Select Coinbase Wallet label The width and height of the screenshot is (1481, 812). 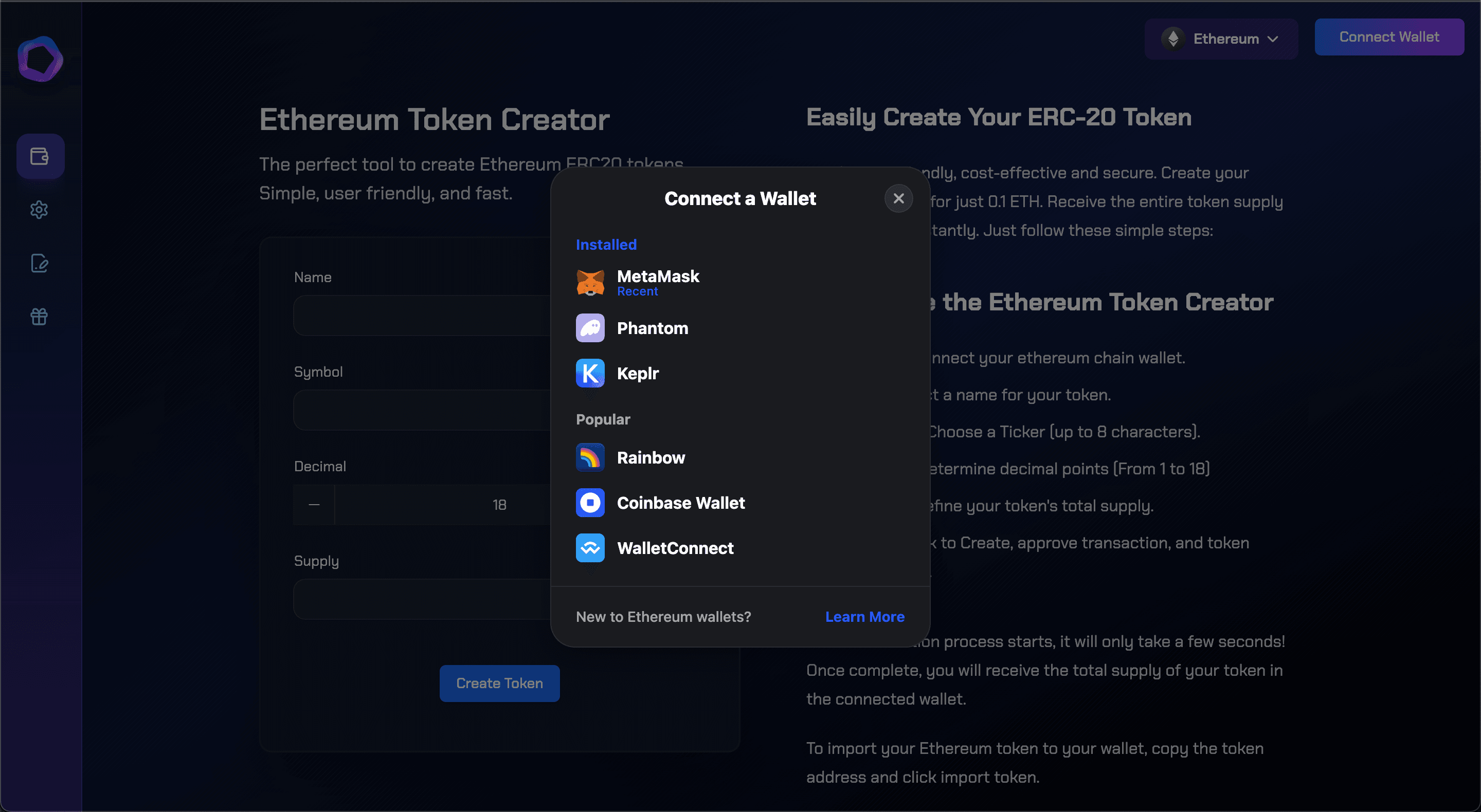(681, 503)
